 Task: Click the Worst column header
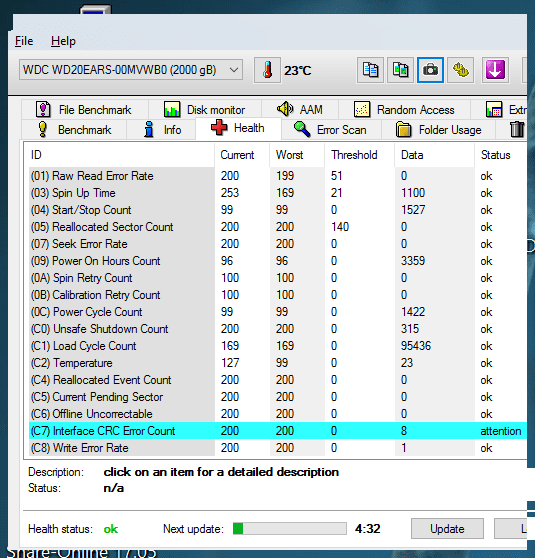(x=297, y=155)
